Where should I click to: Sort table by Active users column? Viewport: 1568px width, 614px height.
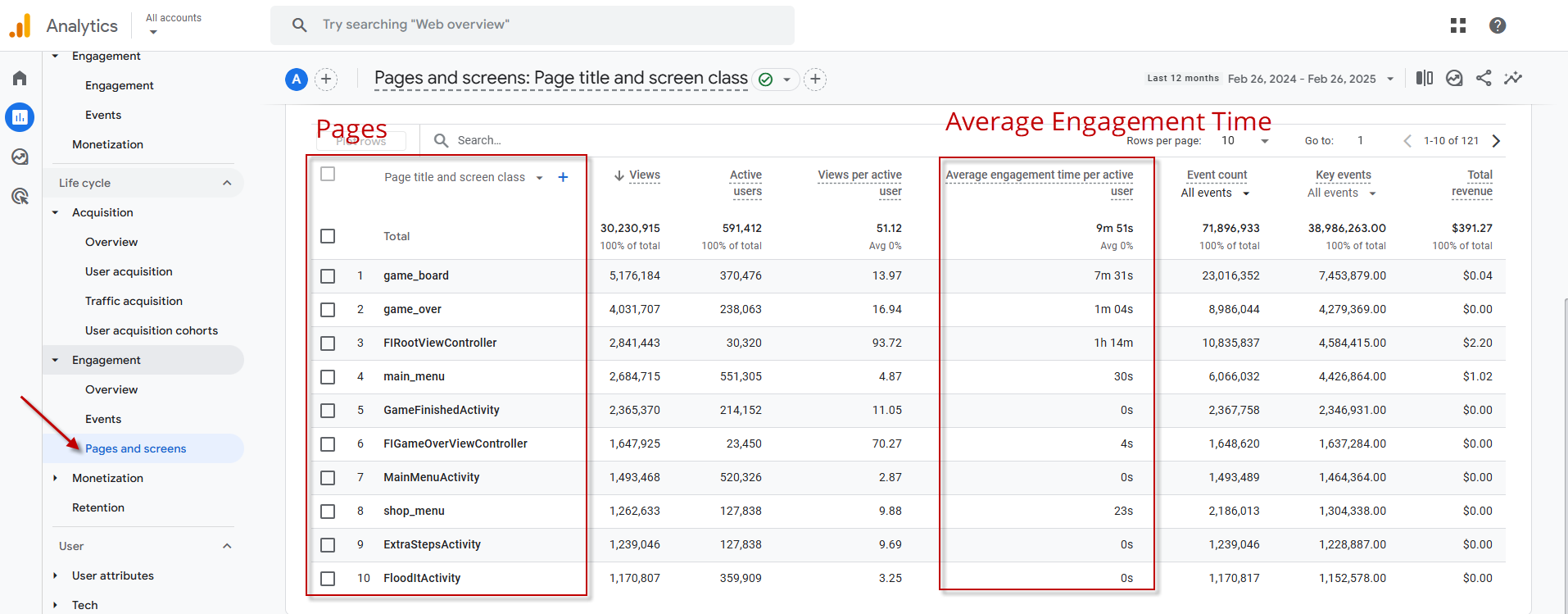coord(745,183)
